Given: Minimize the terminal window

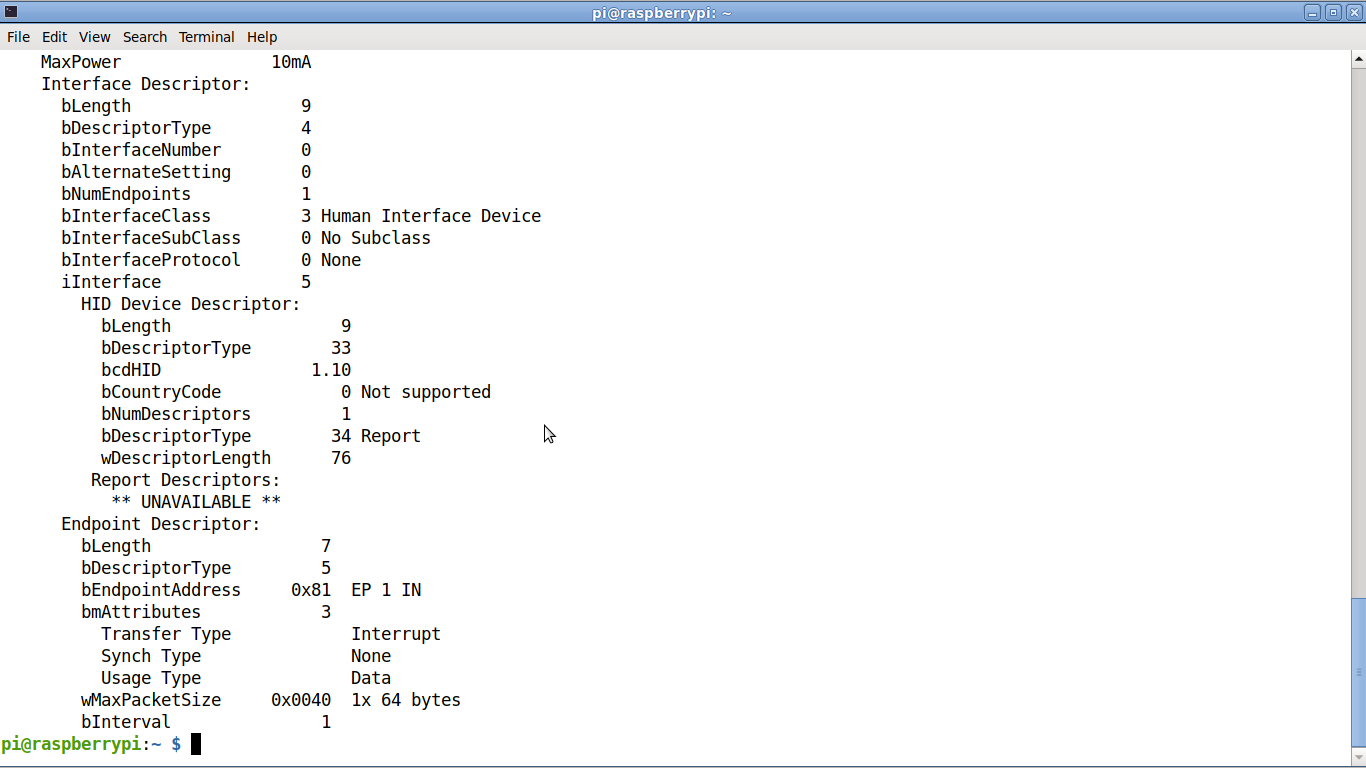Looking at the screenshot, I should tap(1313, 12).
